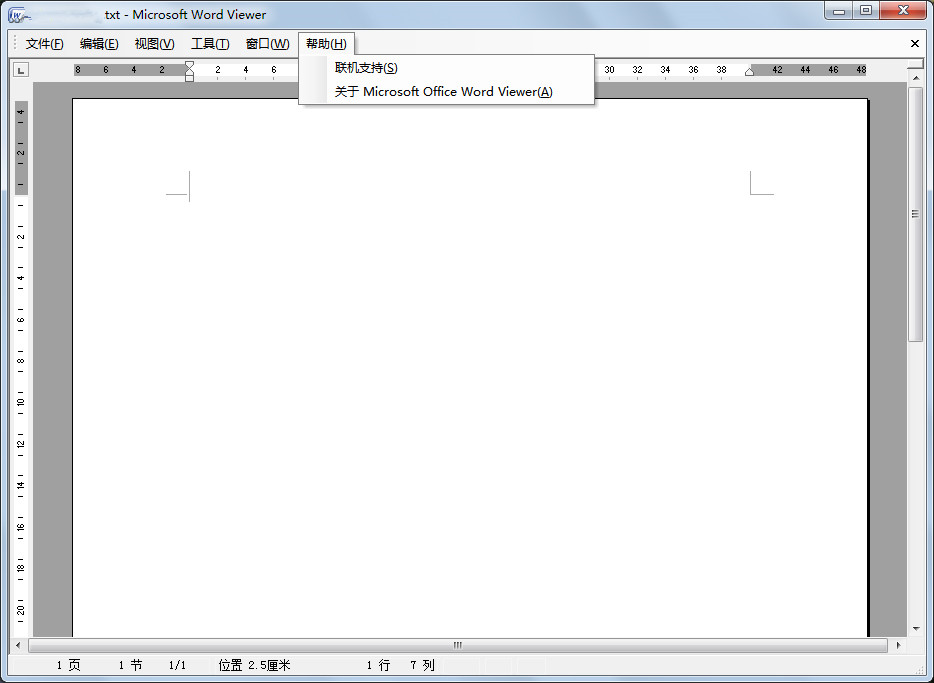Click the X to hide the menu bar
Image resolution: width=934 pixels, height=683 pixels.
915,43
